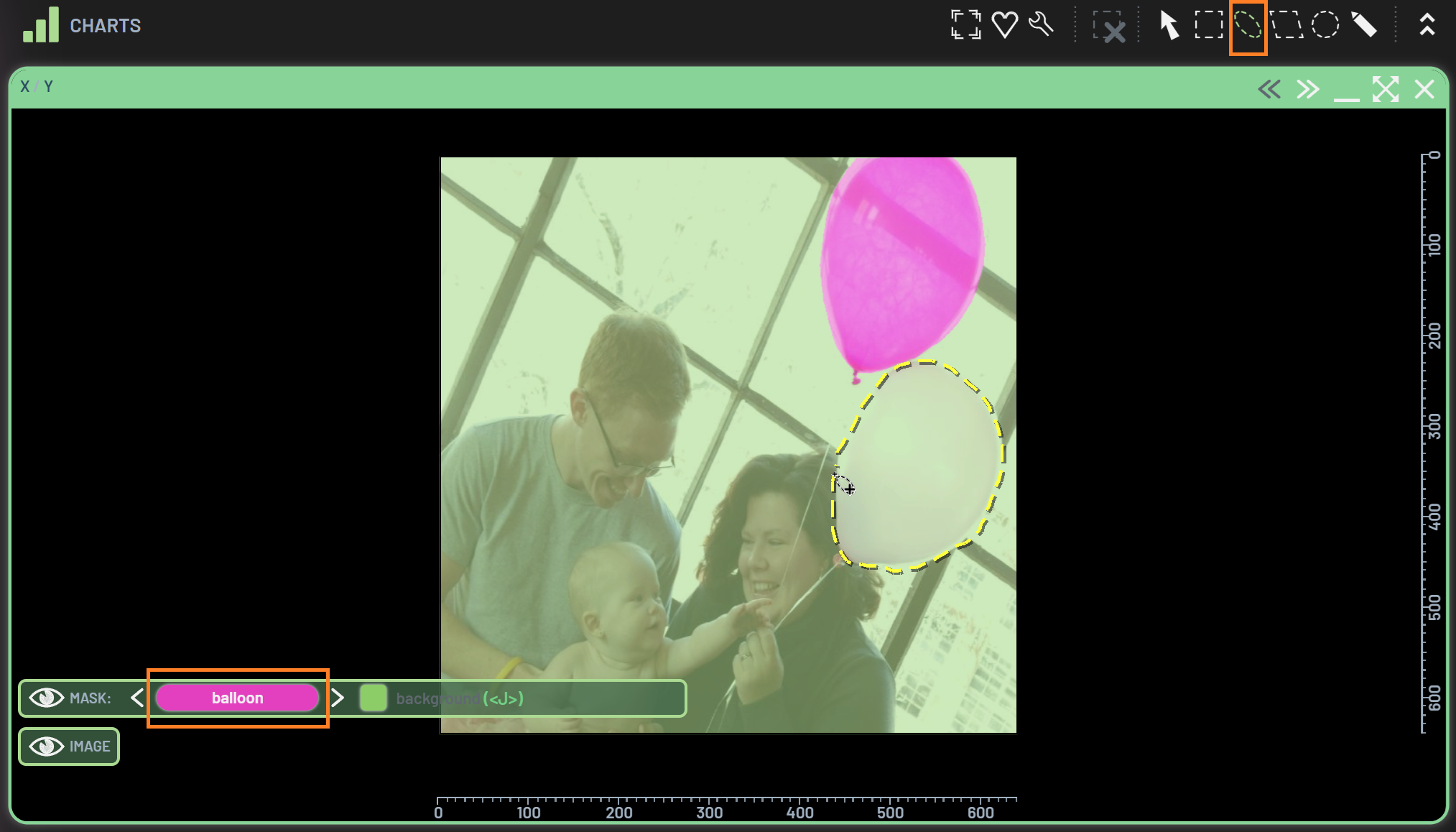Click the heart favorites icon

click(1004, 25)
